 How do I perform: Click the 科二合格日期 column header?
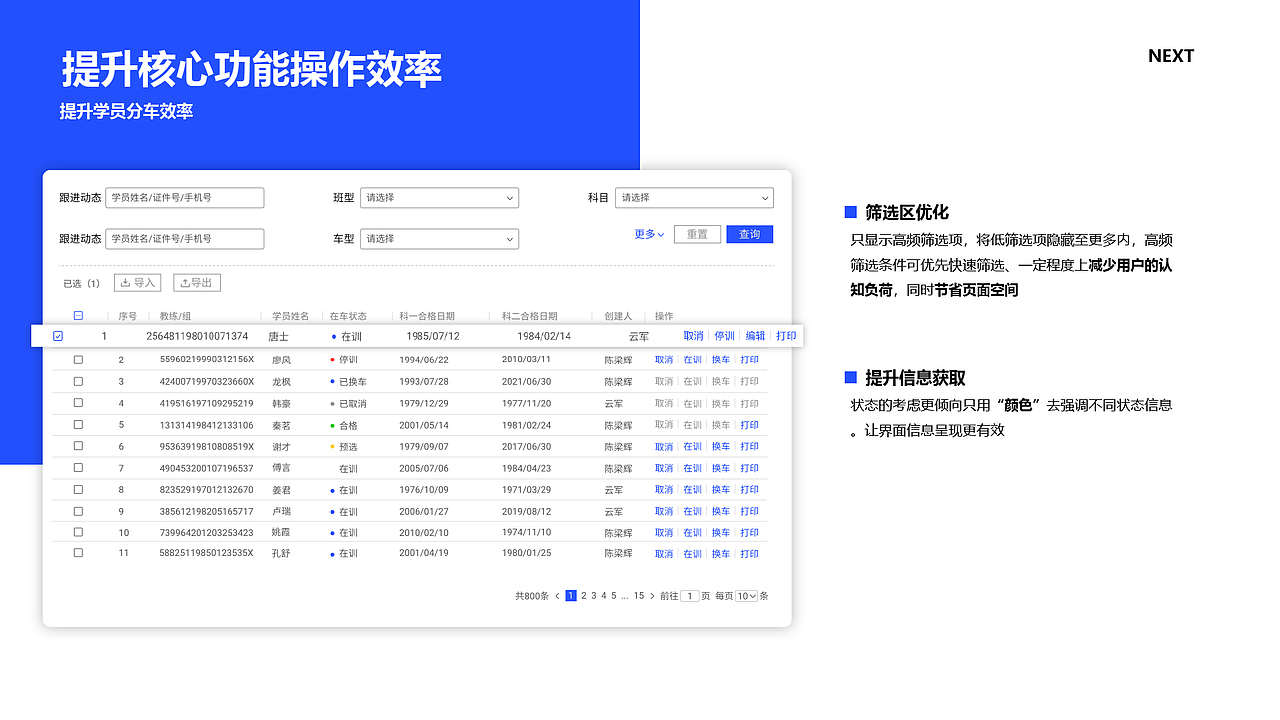point(530,316)
